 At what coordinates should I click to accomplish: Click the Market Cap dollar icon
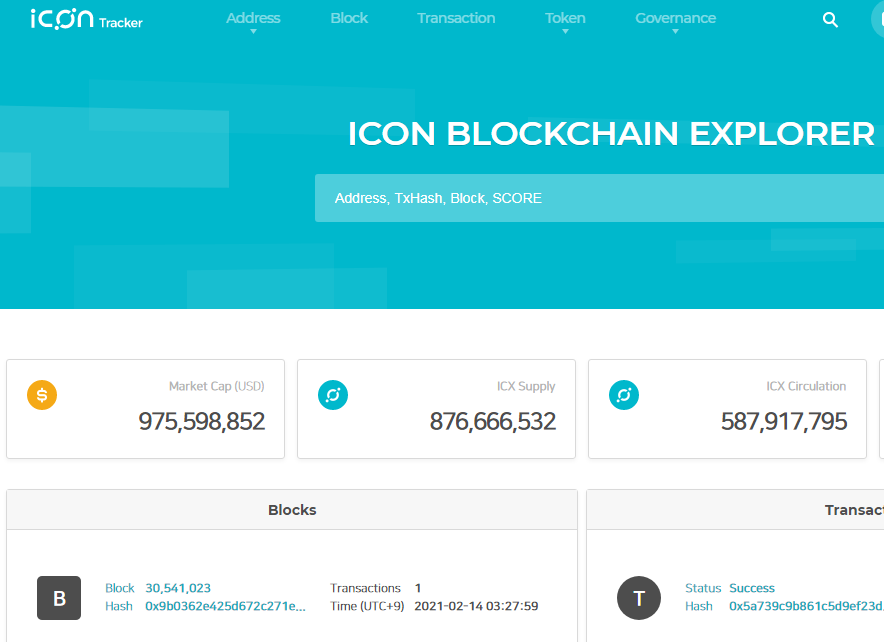42,395
